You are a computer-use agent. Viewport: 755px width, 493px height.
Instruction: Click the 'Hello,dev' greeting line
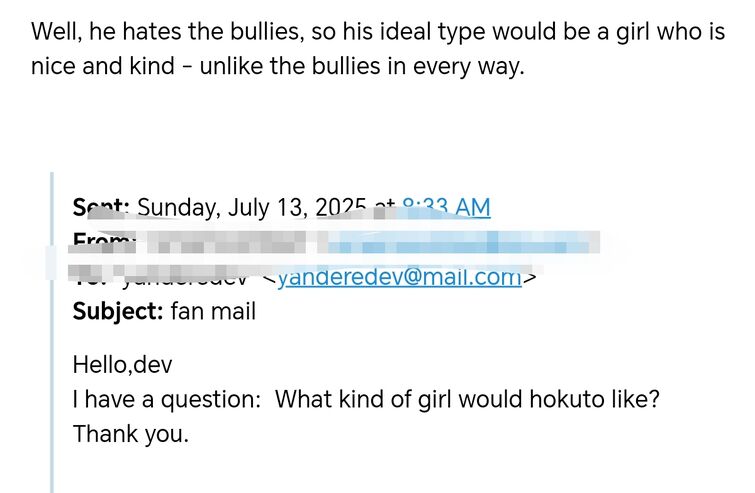(x=122, y=364)
